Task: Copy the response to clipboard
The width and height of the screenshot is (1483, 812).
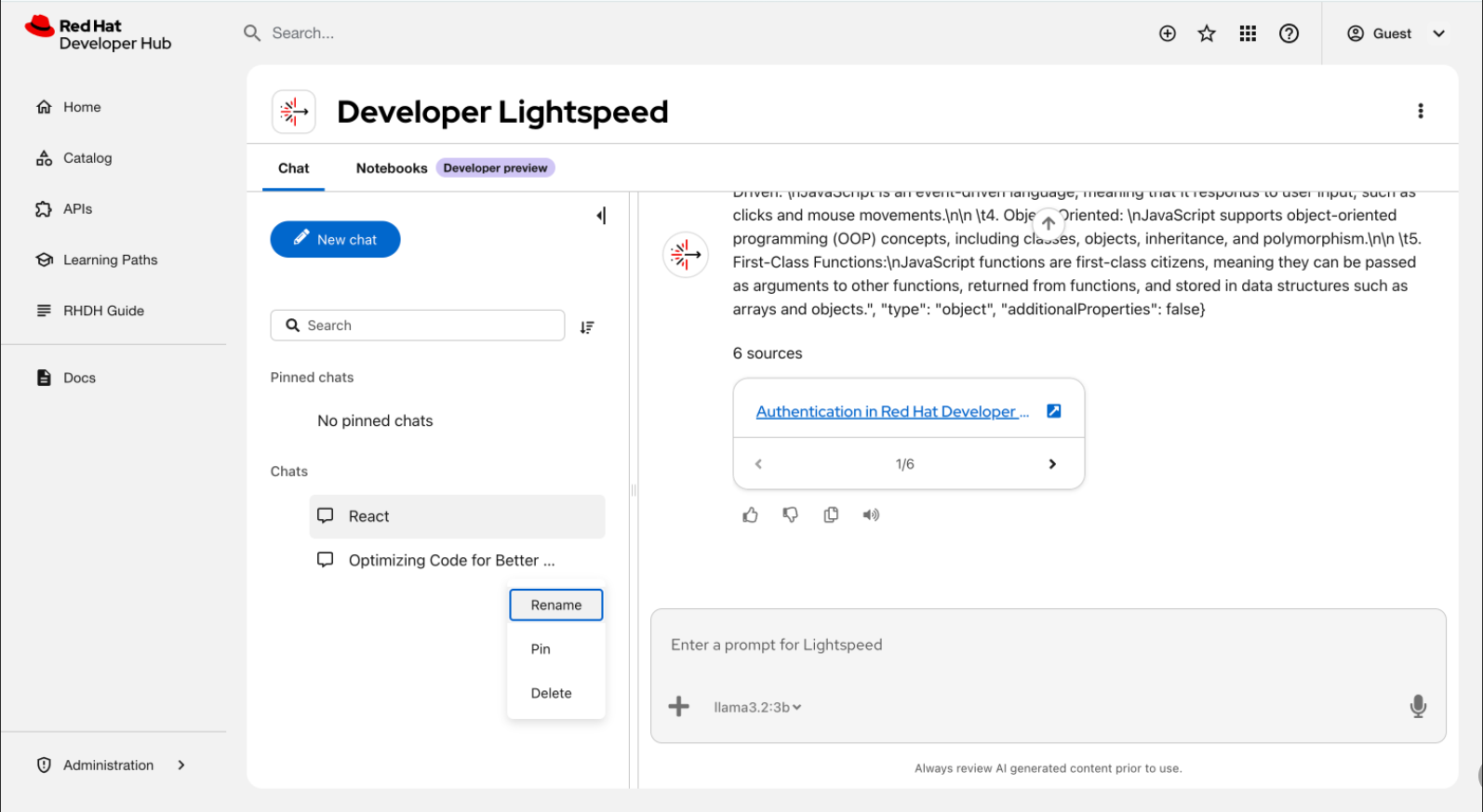Action: coord(831,514)
